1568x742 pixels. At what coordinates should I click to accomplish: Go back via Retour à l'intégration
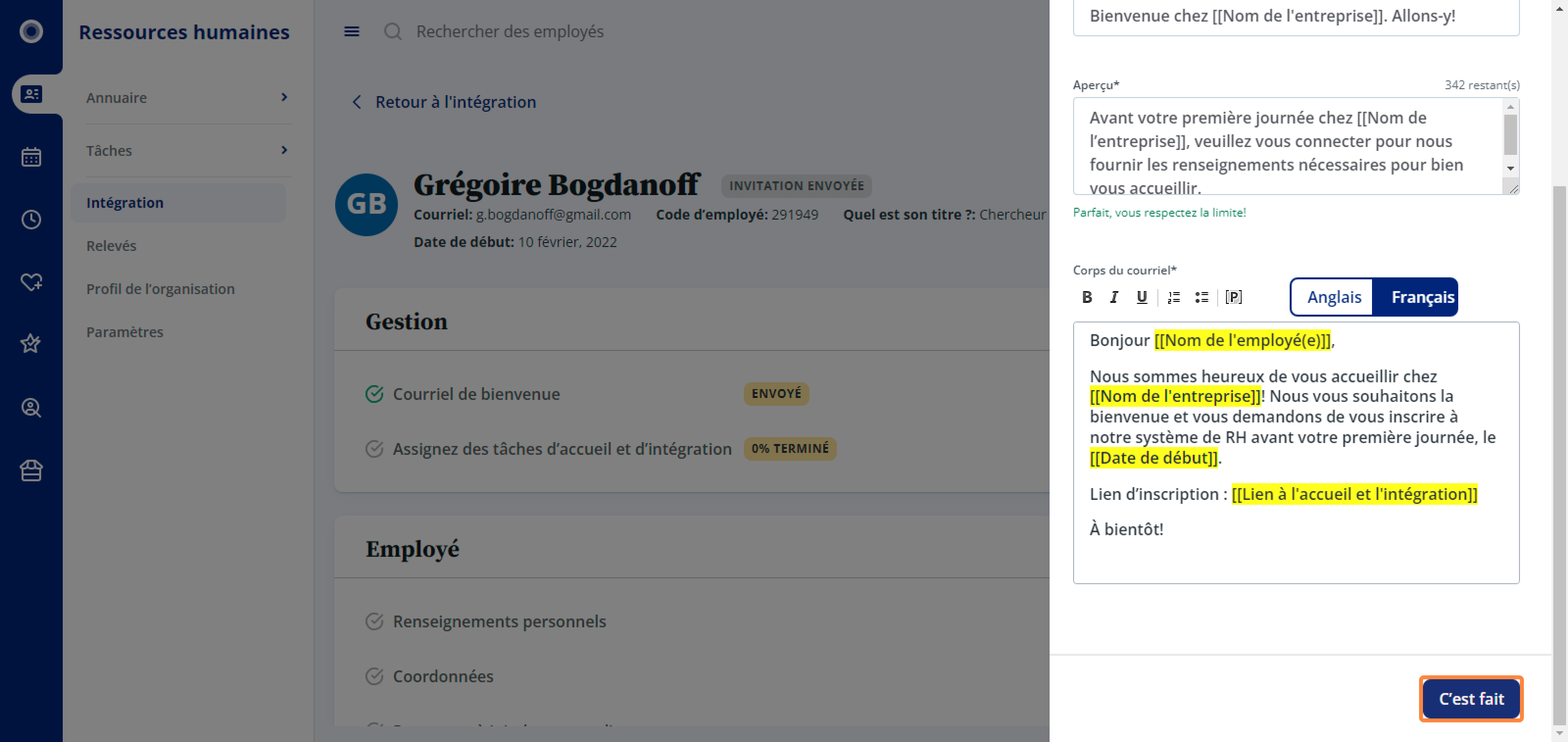coord(455,101)
